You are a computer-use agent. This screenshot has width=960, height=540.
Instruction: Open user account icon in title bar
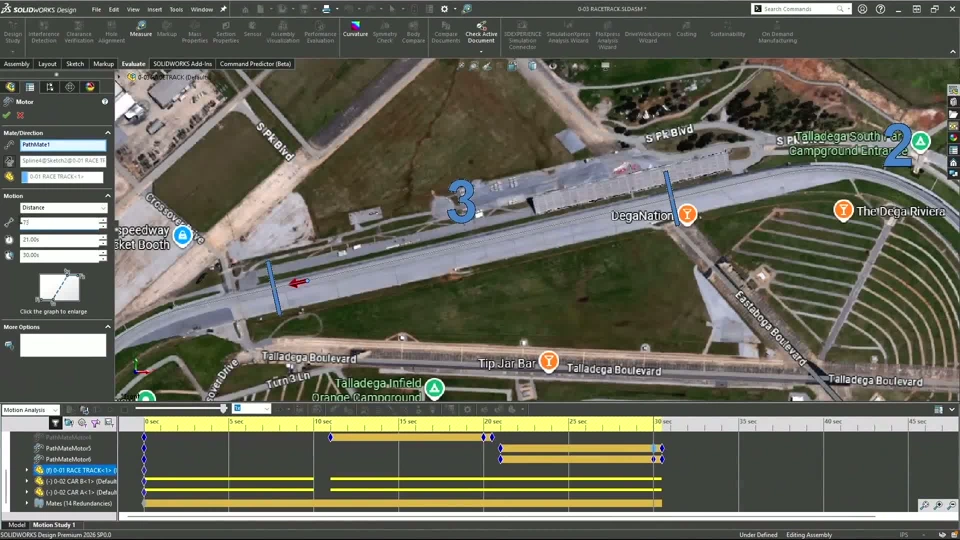point(862,9)
